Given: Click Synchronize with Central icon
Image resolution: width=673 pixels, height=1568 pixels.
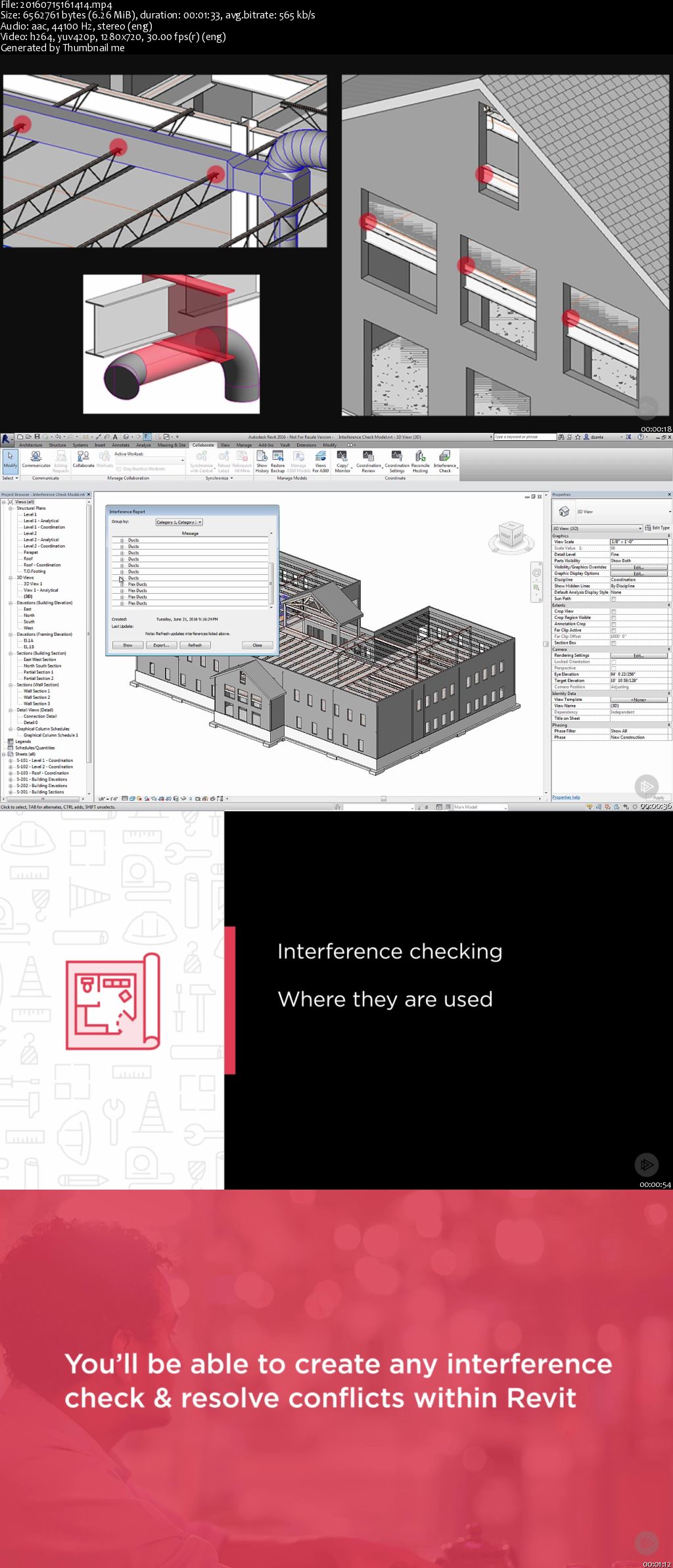Looking at the screenshot, I should [x=202, y=456].
